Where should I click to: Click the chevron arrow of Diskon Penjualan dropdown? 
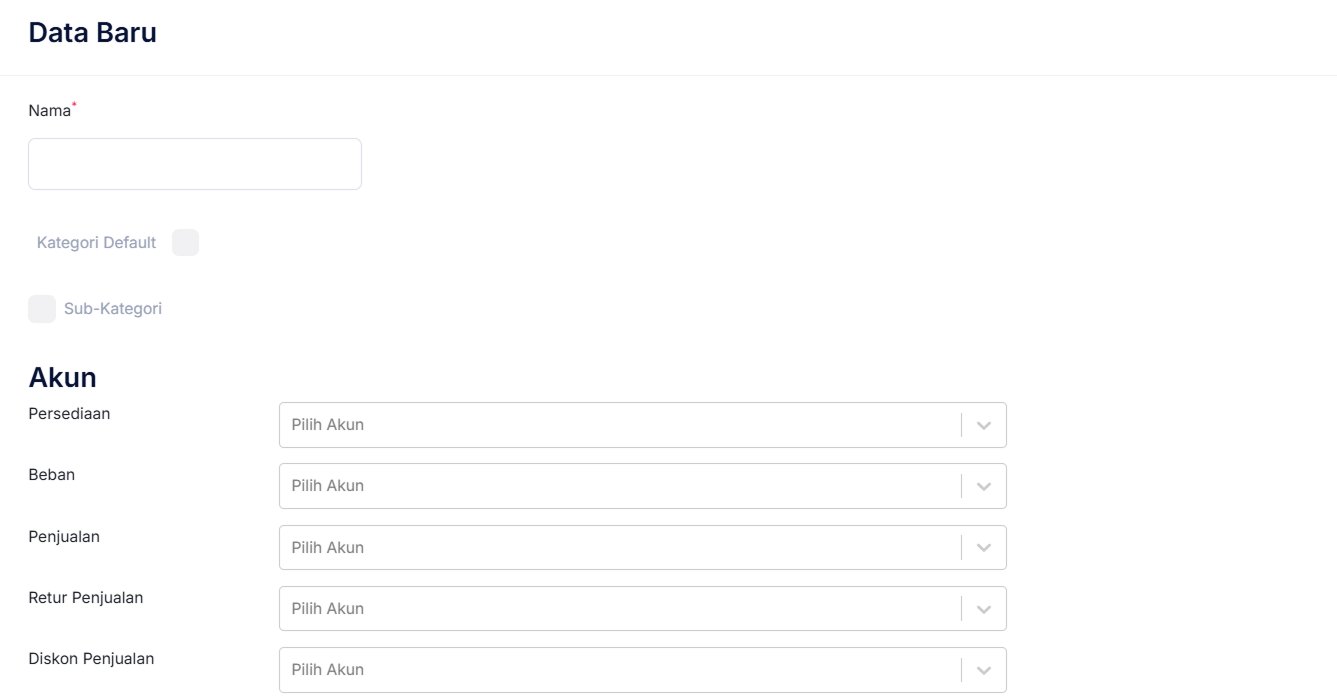pos(983,670)
